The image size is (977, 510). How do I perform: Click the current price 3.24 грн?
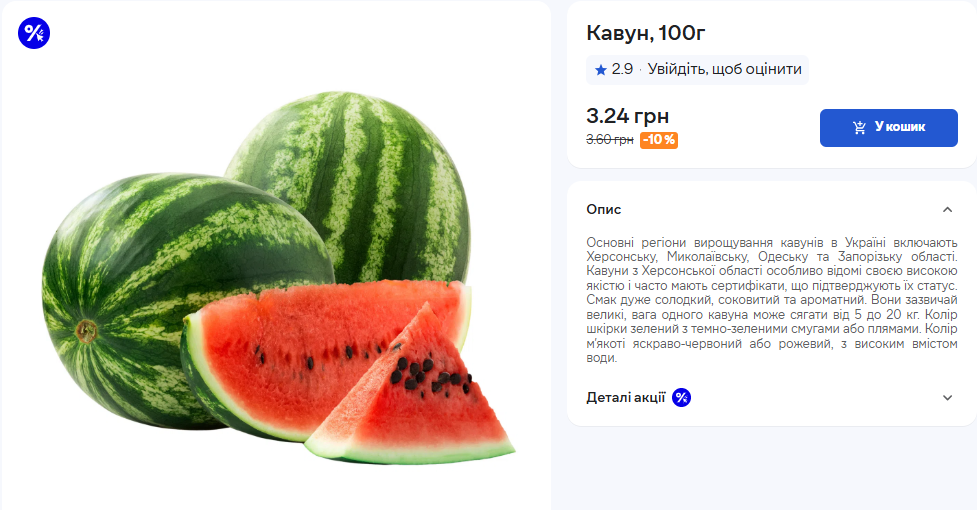coord(627,115)
